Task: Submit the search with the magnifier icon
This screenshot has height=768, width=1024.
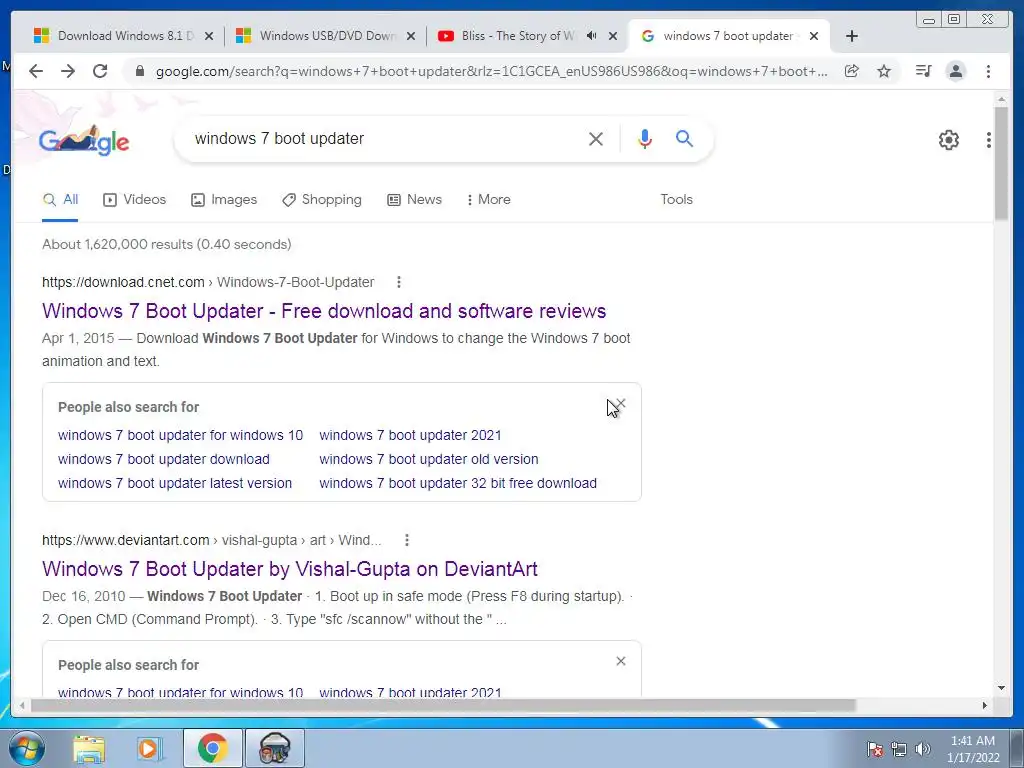Action: point(684,138)
